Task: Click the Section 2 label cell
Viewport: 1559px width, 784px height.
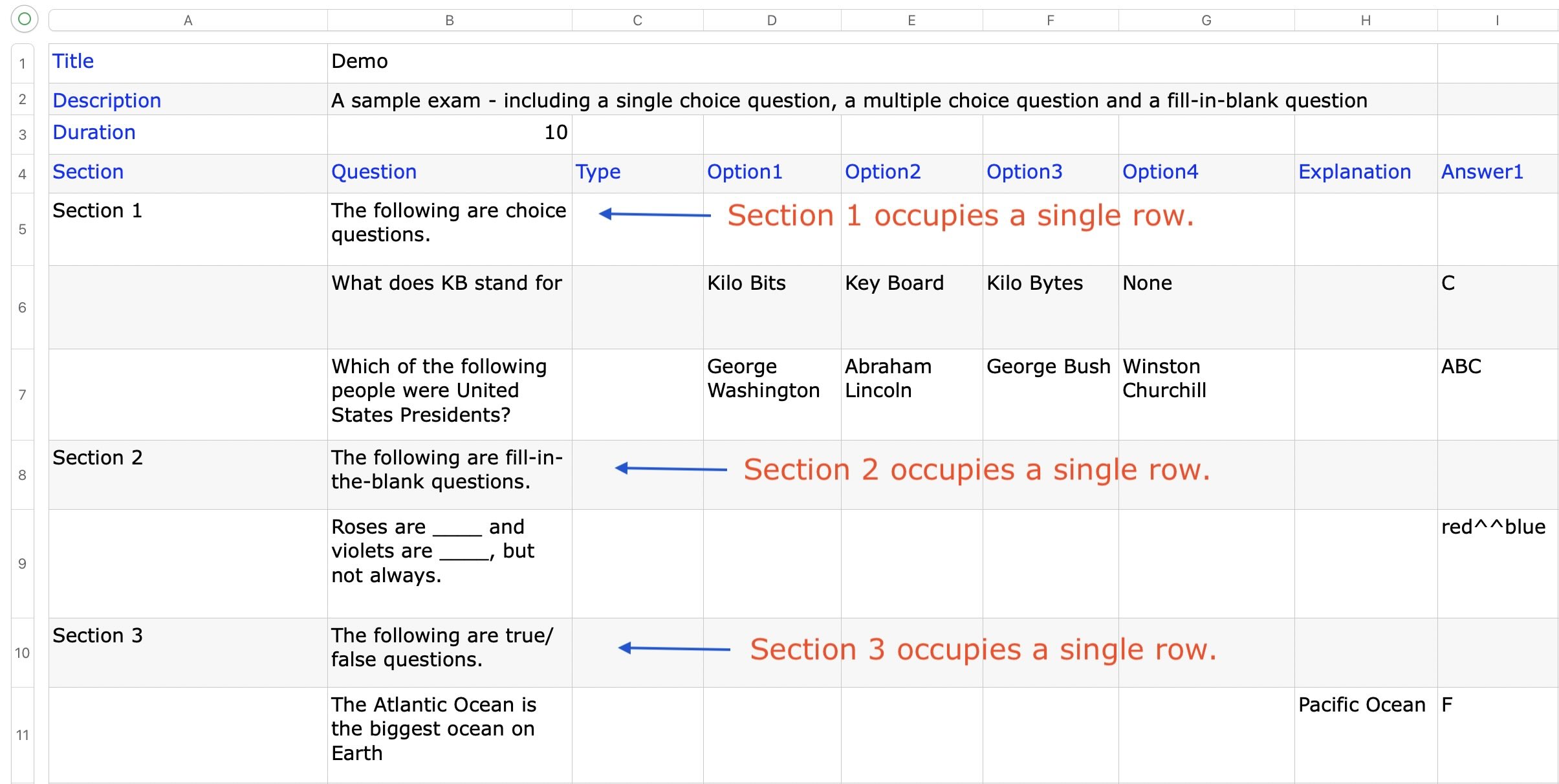Action: [x=188, y=474]
